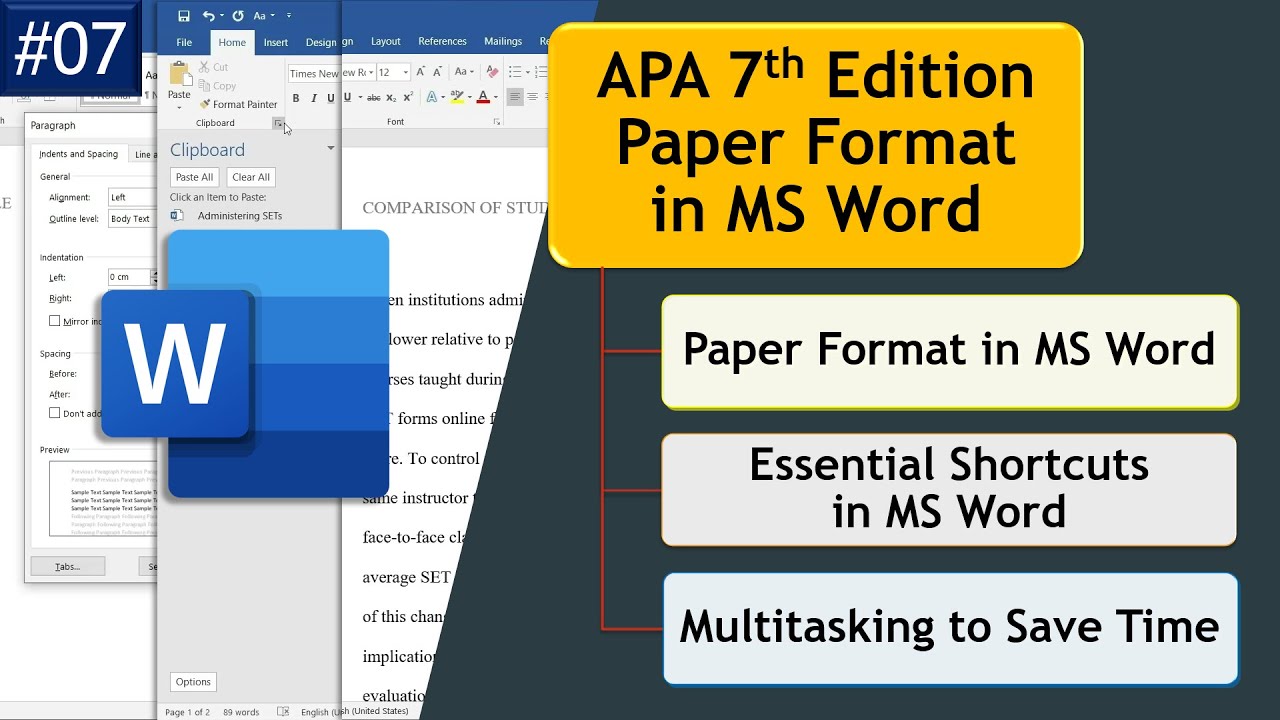The height and width of the screenshot is (720, 1280).
Task: Click Aa icon in Quick Access Toolbar
Action: (x=259, y=16)
